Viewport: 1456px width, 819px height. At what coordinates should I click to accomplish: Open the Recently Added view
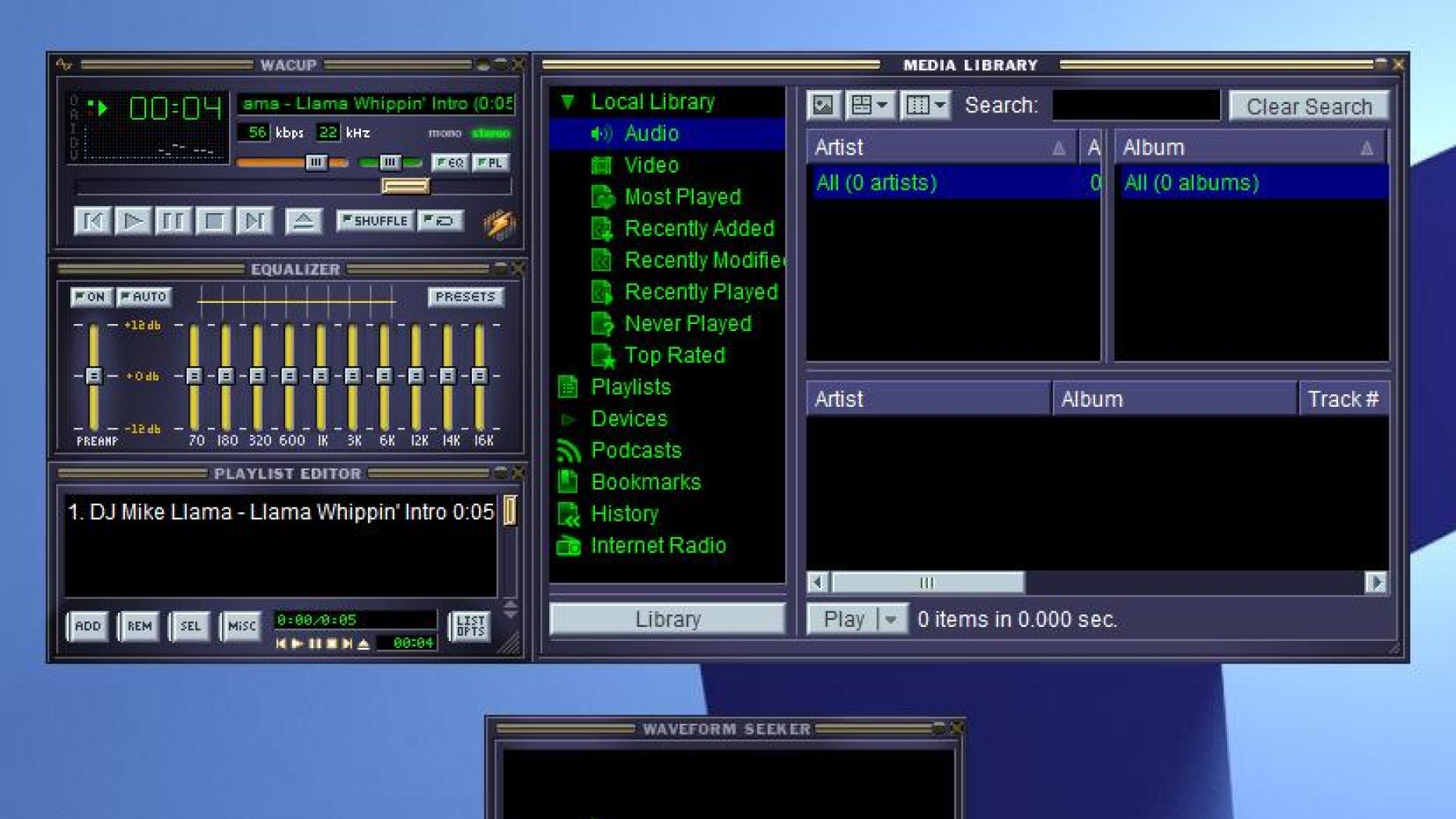pos(699,228)
